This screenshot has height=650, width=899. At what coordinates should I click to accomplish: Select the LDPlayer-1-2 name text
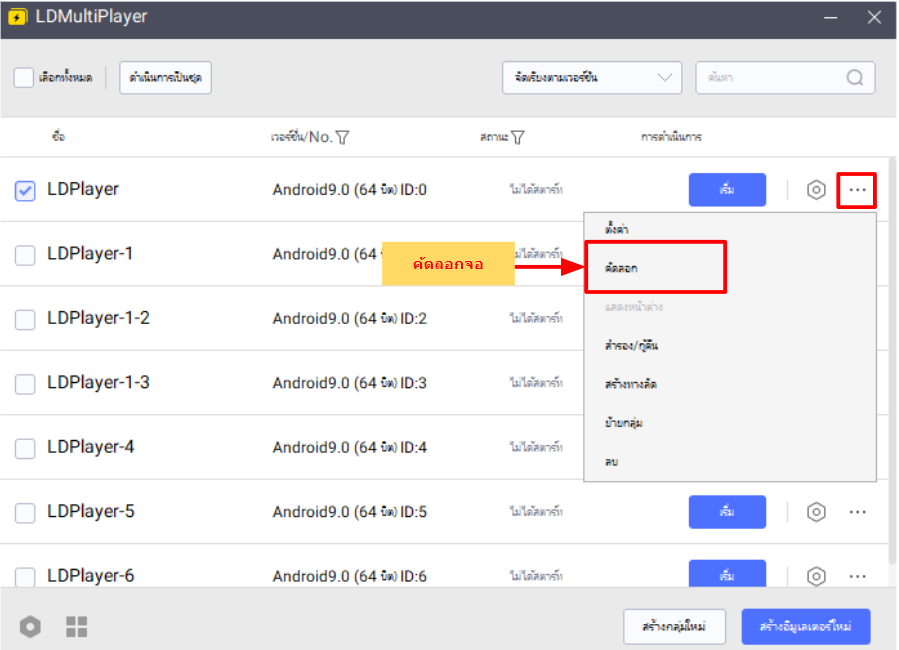pyautogui.click(x=98, y=318)
